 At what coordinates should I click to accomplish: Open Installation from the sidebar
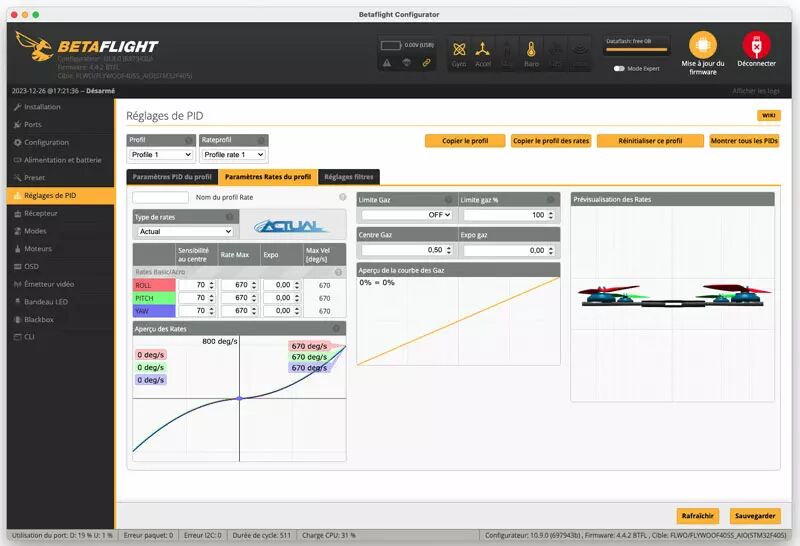point(61,107)
